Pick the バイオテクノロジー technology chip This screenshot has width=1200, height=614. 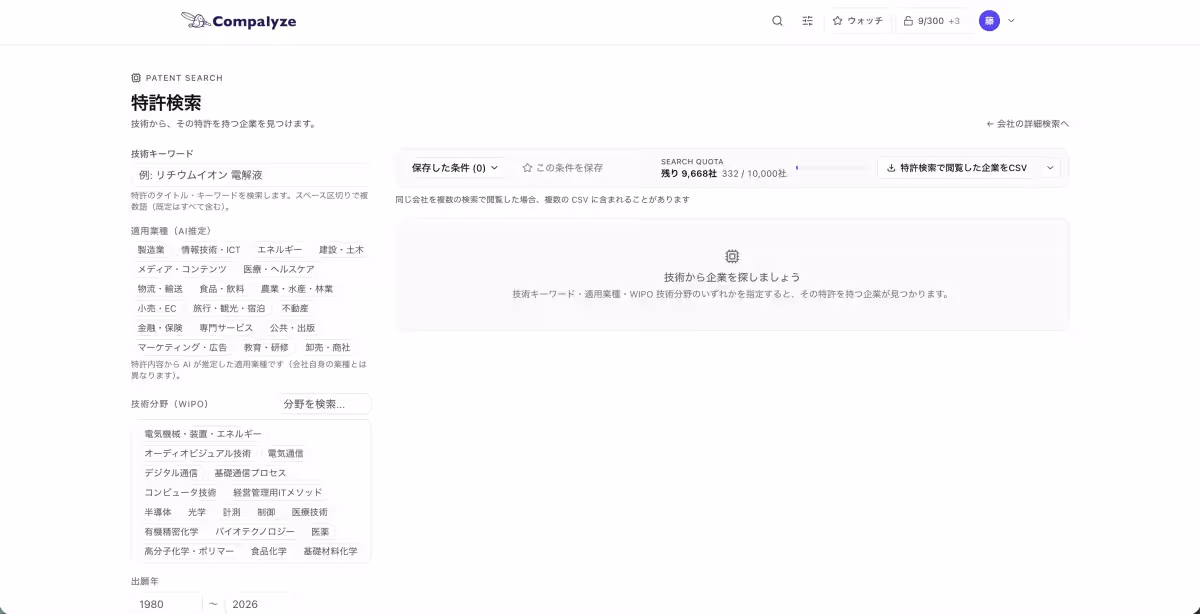pos(255,531)
